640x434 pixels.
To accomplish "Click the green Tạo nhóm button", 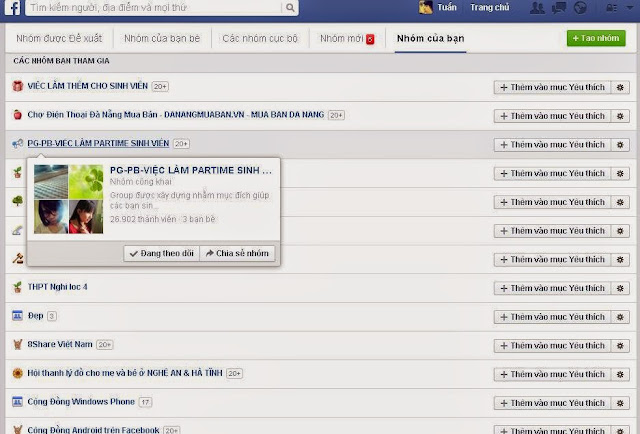I will coord(596,38).
